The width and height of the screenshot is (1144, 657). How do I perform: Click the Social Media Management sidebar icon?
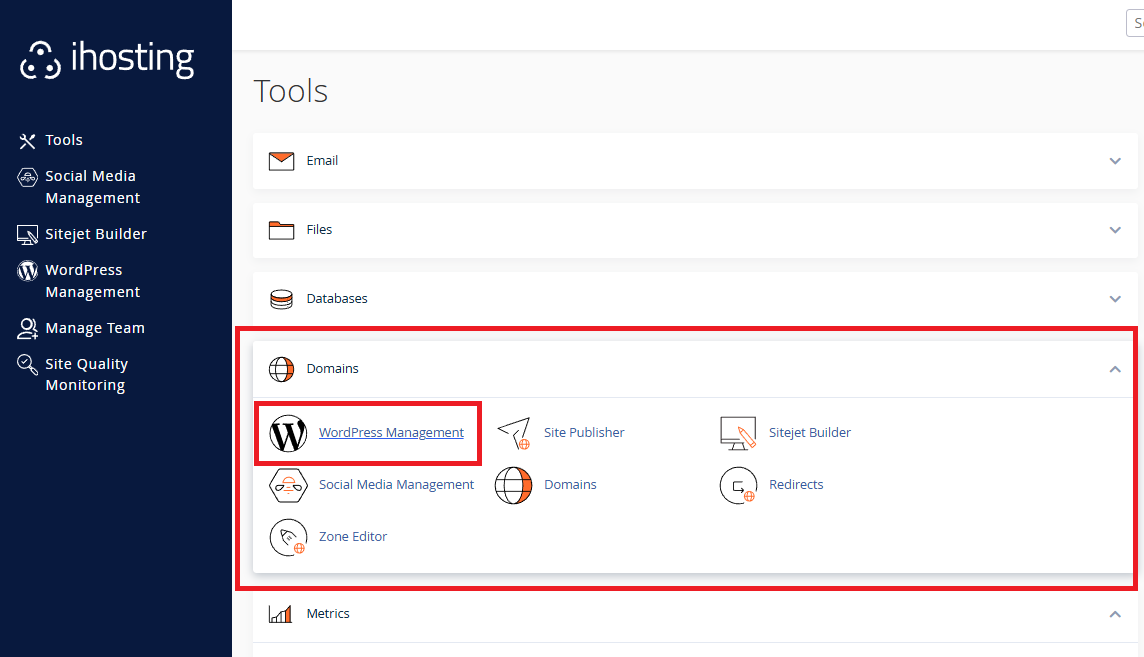click(x=27, y=176)
